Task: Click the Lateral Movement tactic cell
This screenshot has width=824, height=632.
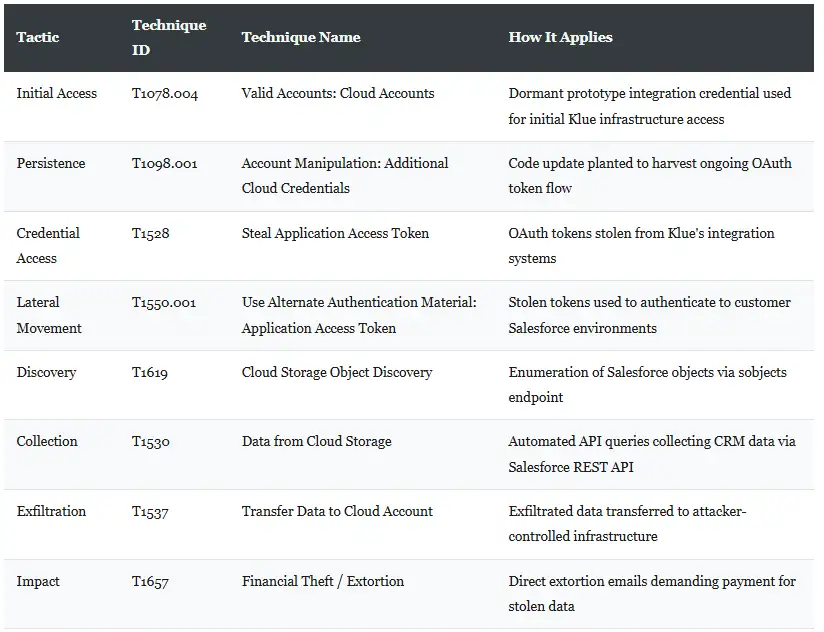Action: coord(49,315)
